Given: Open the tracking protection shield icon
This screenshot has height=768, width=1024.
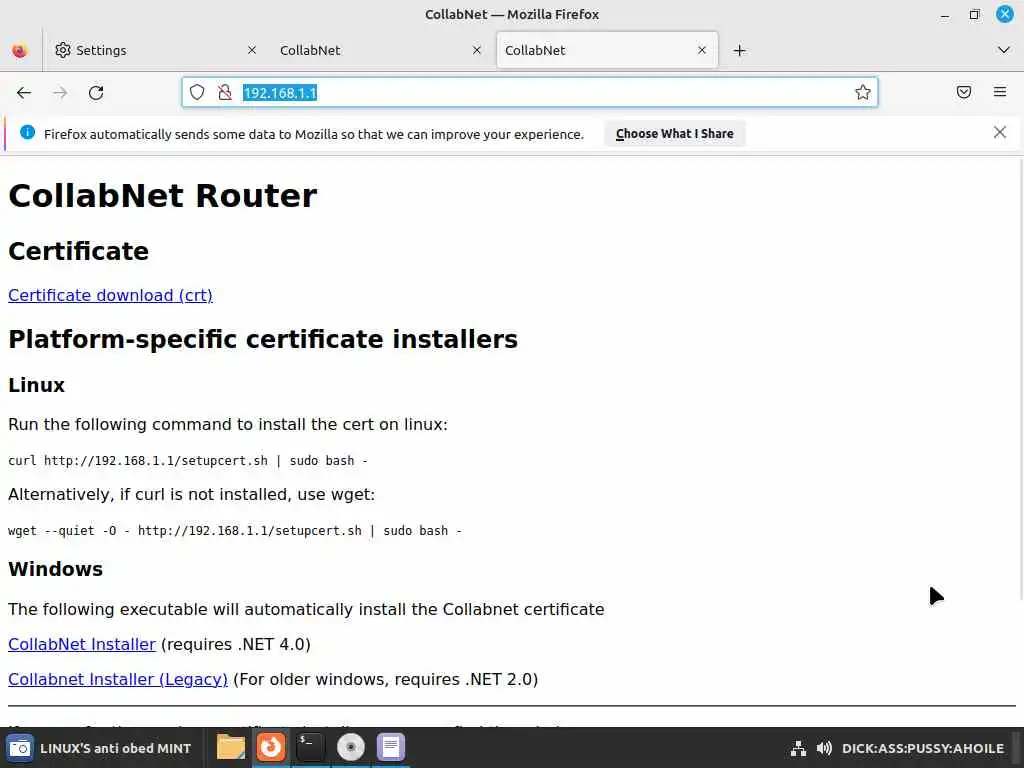Looking at the screenshot, I should coord(197,93).
